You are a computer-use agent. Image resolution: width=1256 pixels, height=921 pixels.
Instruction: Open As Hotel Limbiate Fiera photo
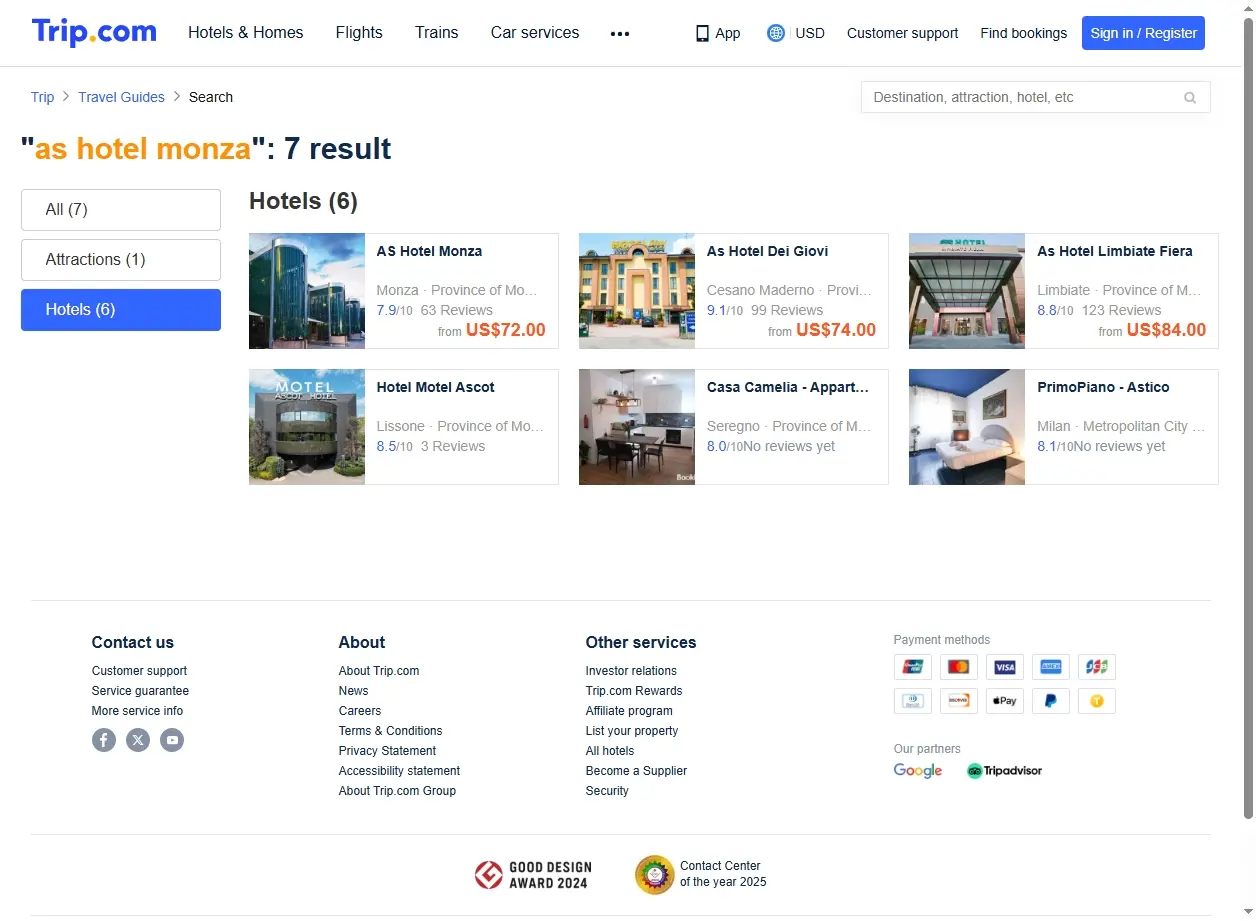point(967,291)
